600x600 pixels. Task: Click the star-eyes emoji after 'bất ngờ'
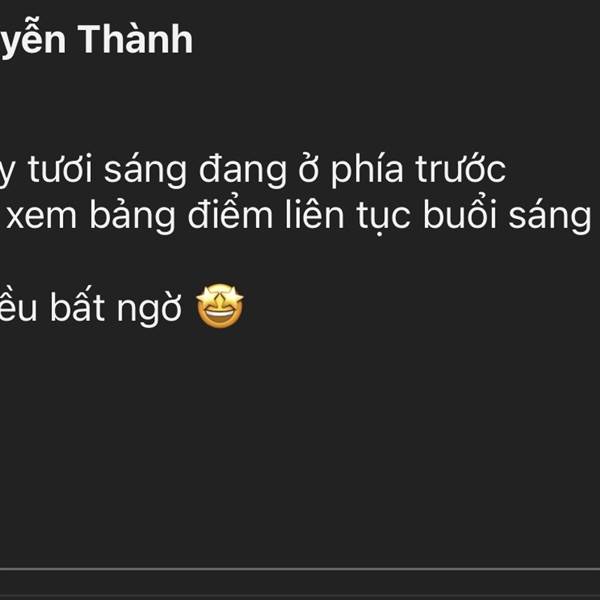220,306
